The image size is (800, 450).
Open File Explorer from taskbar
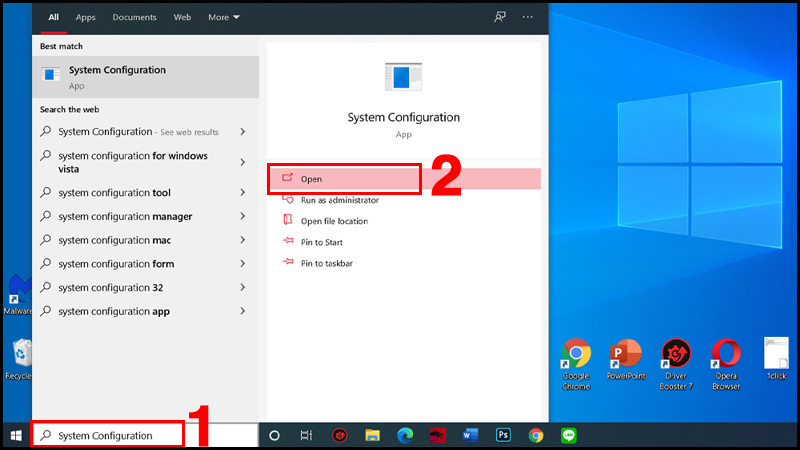372,435
